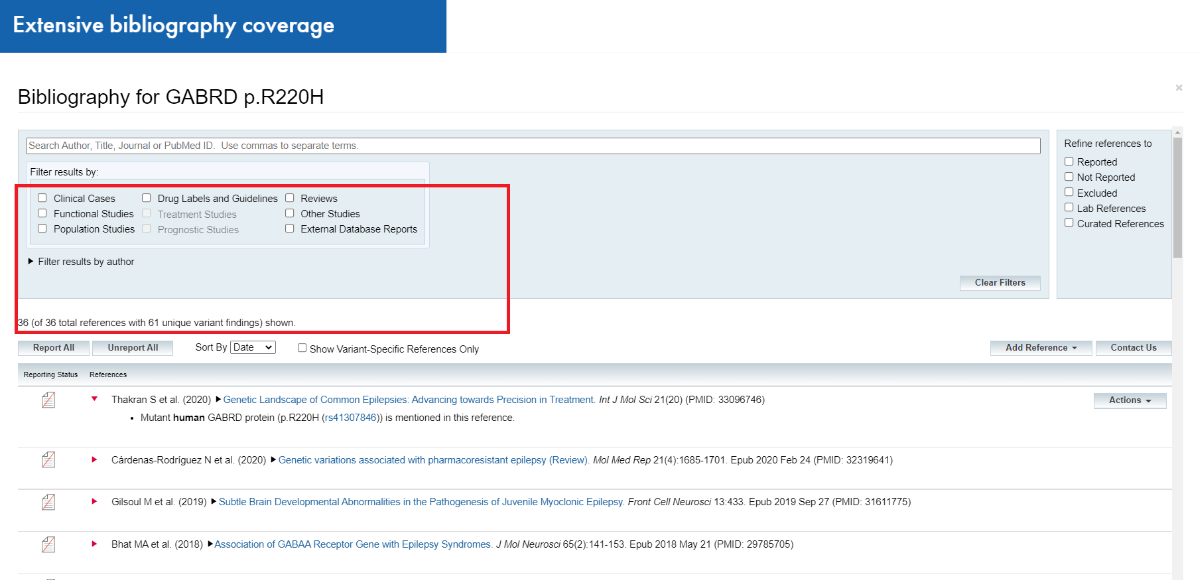Toggle the Clinical Cases filter checkbox
Screen dimensions: 1200x580
43,198
